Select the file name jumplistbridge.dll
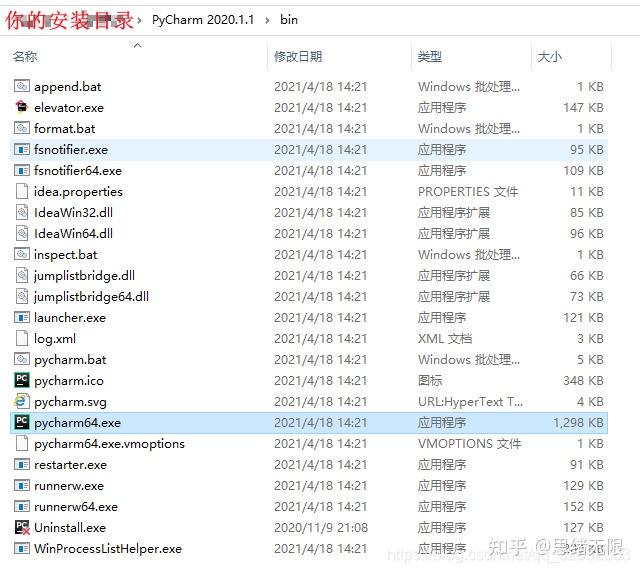Screen dimensions: 640x573 point(84,276)
